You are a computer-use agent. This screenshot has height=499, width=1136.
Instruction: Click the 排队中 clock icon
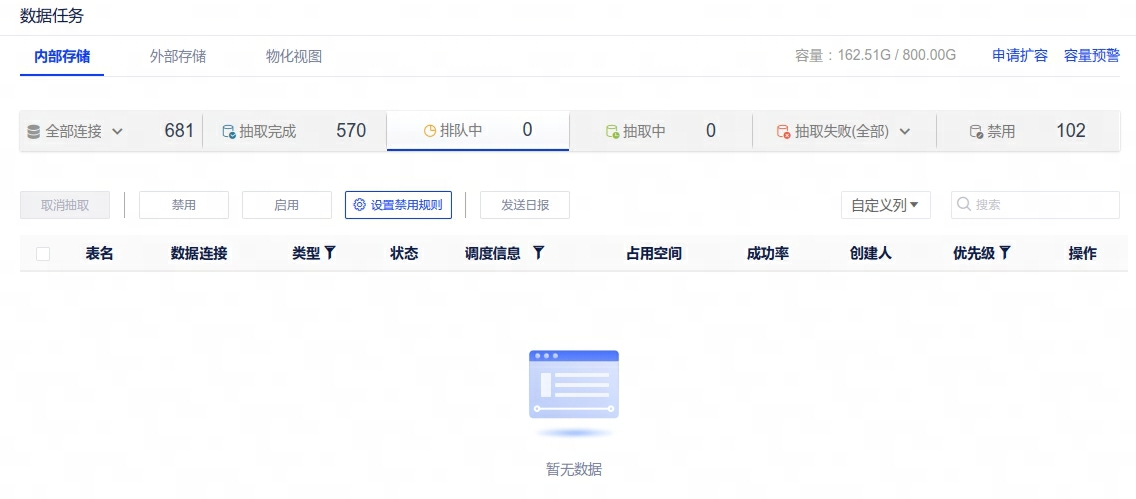[430, 131]
